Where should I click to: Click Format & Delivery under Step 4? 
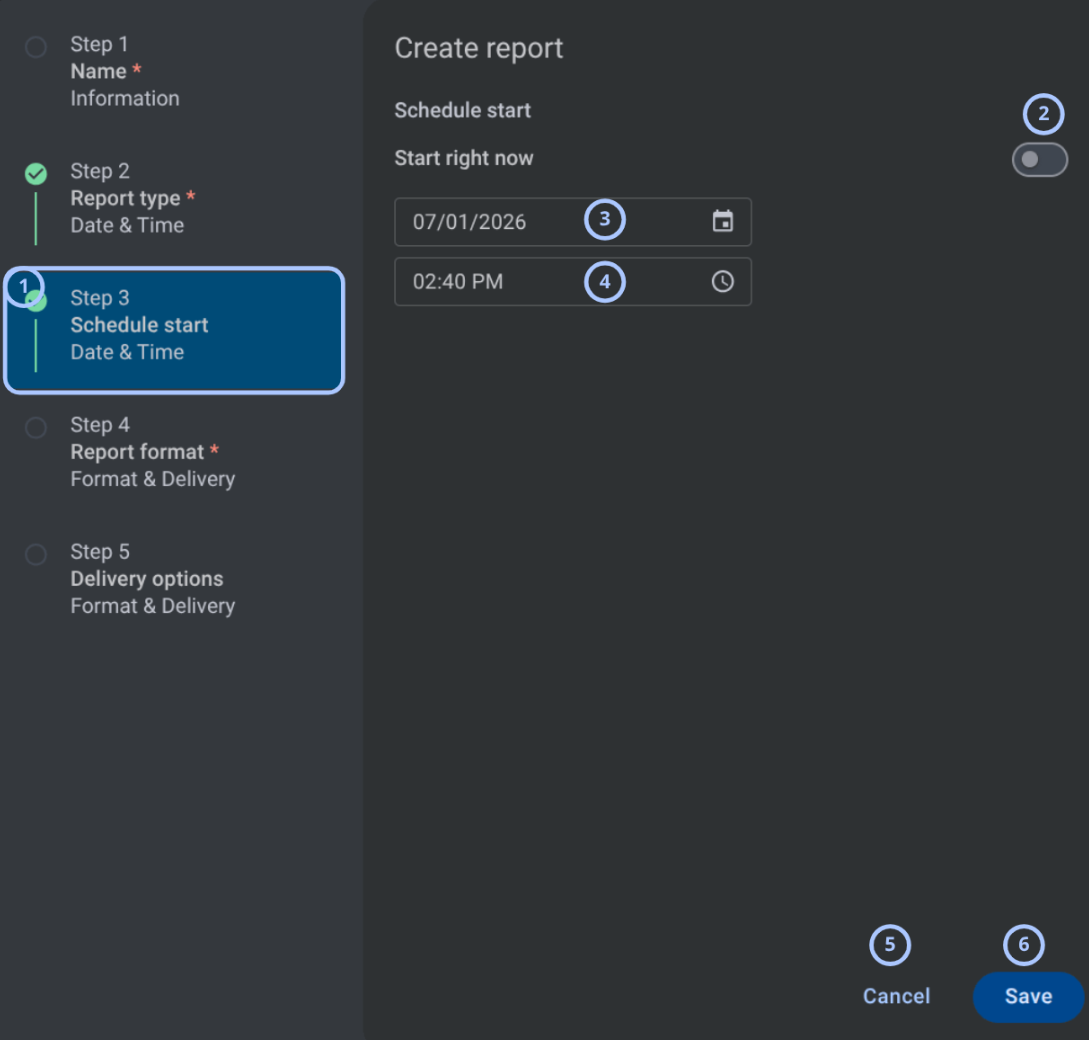click(153, 479)
